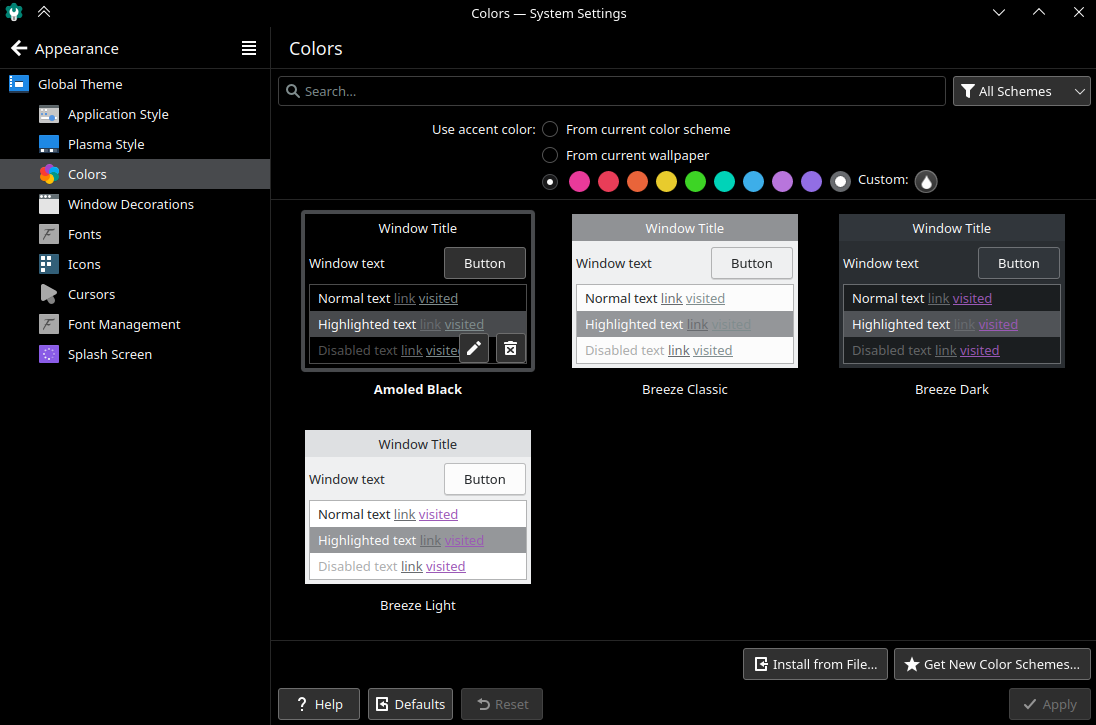The width and height of the screenshot is (1096, 725).
Task: Pick the light purple accent swatch
Action: pos(782,182)
